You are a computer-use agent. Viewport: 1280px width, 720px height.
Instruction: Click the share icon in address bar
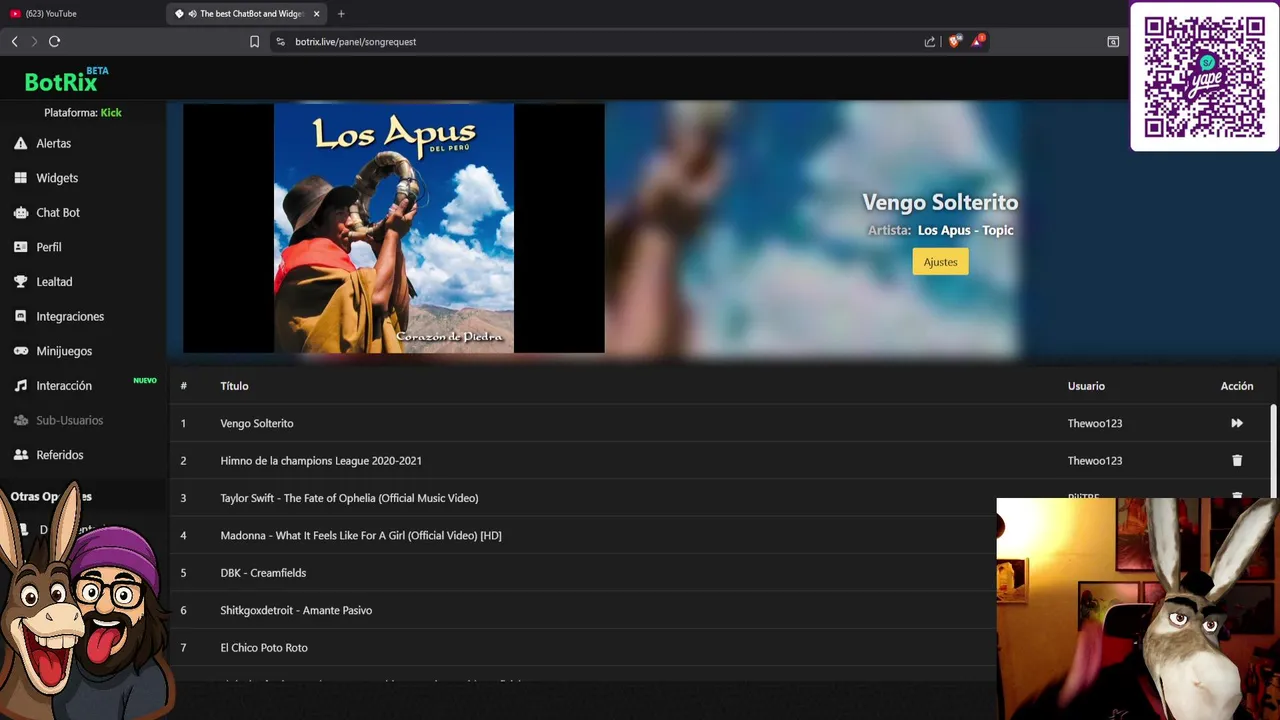coord(930,42)
